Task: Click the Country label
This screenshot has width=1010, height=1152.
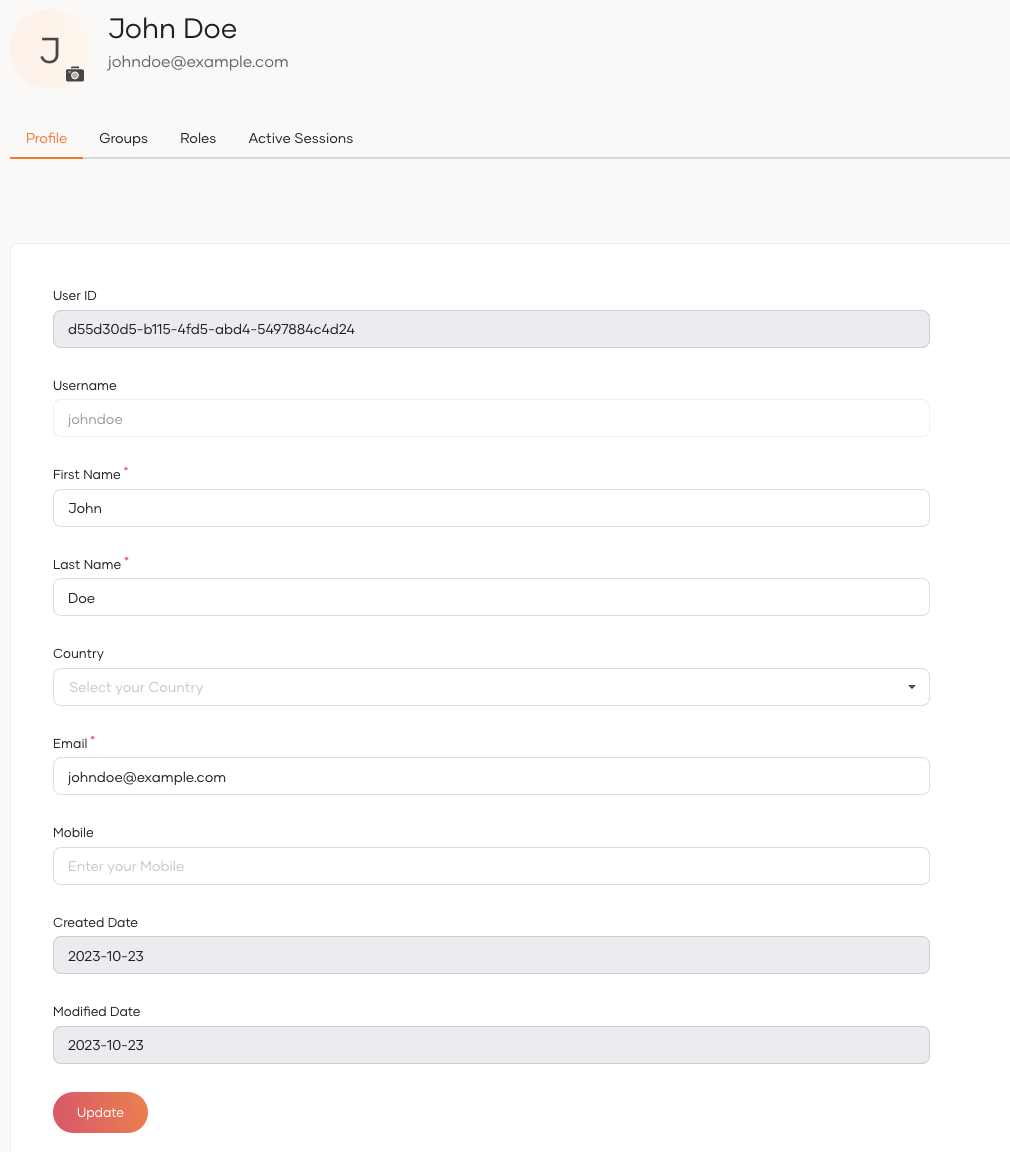Action: (79, 654)
